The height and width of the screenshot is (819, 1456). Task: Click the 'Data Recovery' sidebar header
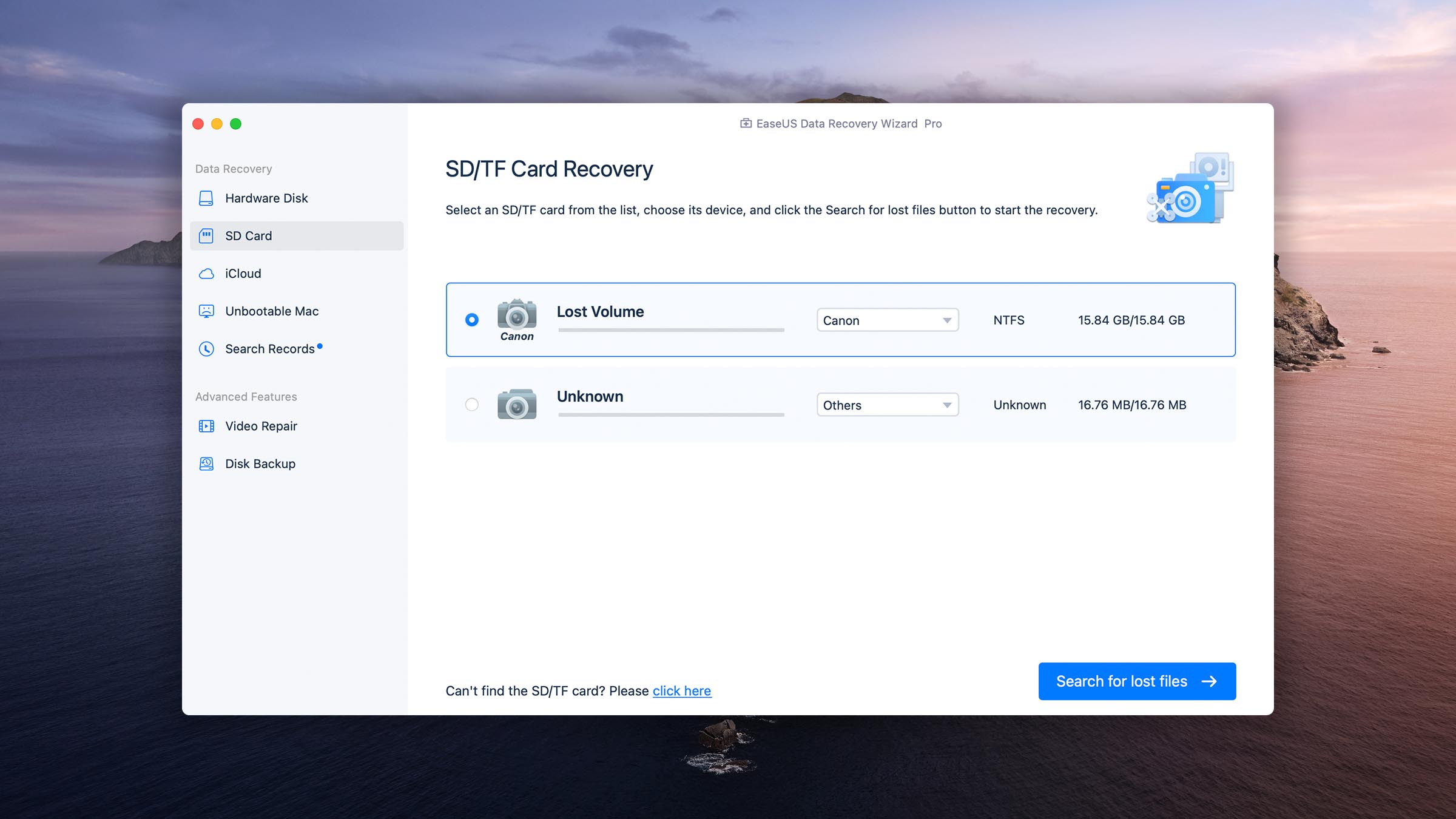(x=234, y=169)
